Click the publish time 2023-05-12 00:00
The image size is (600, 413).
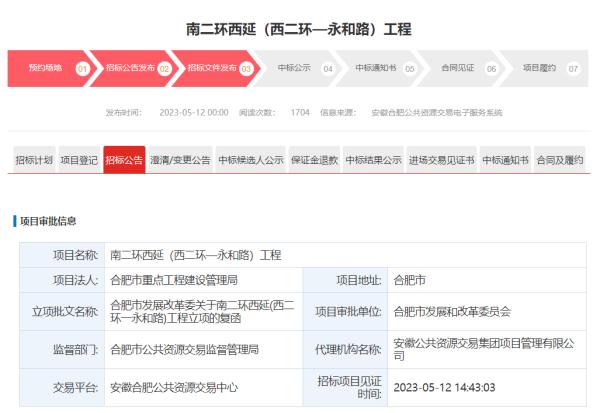[x=194, y=113]
